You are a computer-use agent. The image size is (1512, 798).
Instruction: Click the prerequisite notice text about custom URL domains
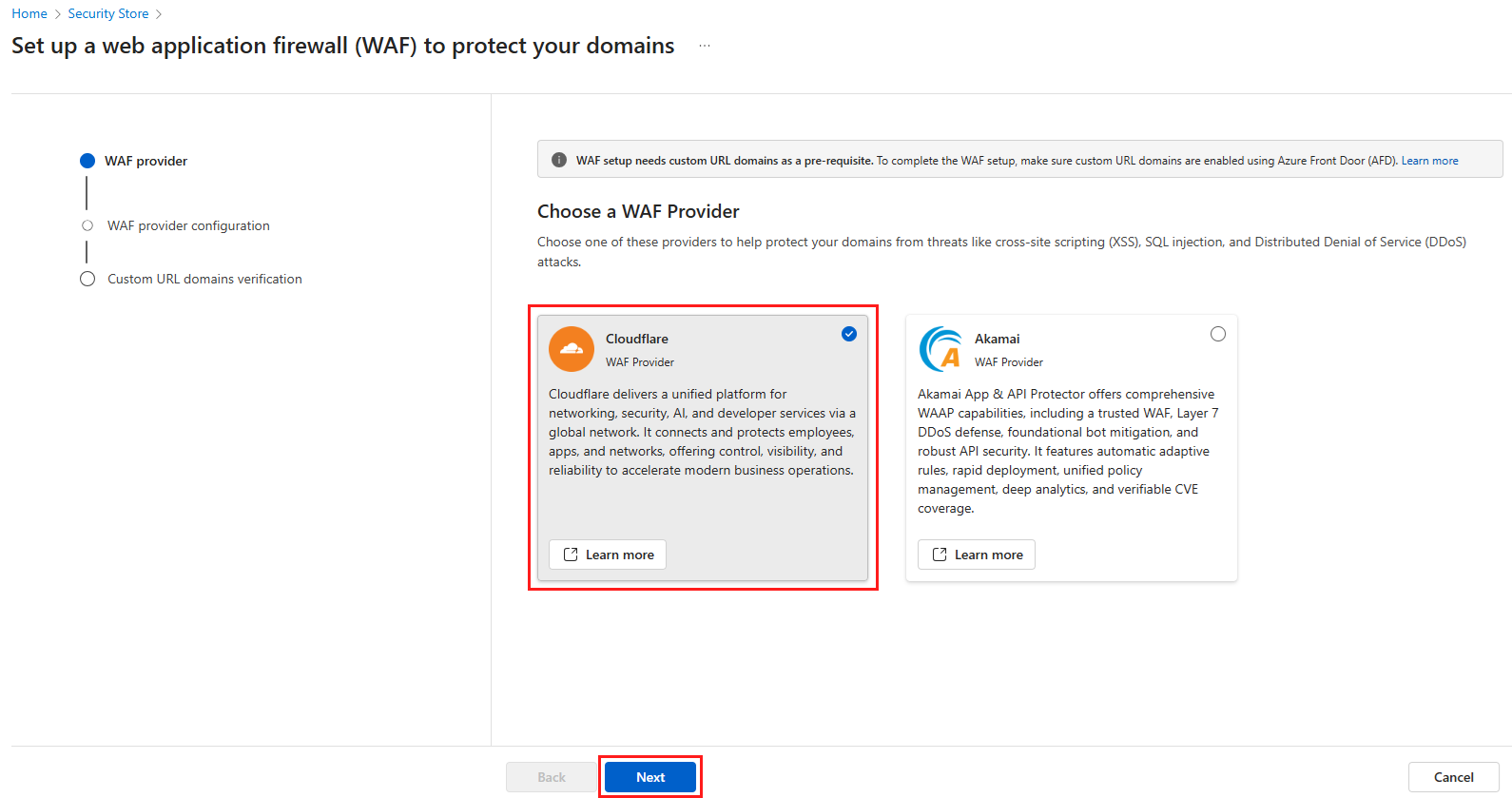(987, 161)
